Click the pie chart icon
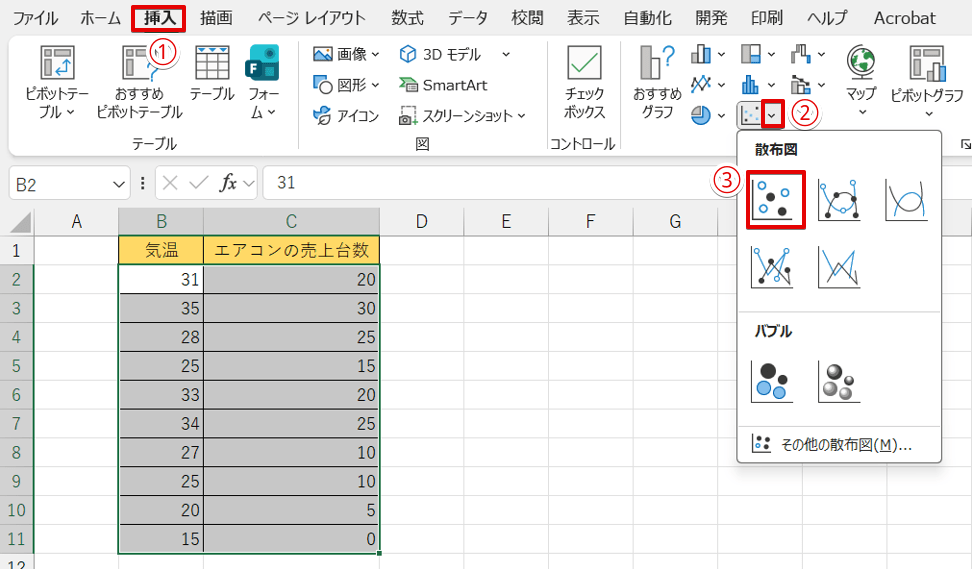 [700, 115]
